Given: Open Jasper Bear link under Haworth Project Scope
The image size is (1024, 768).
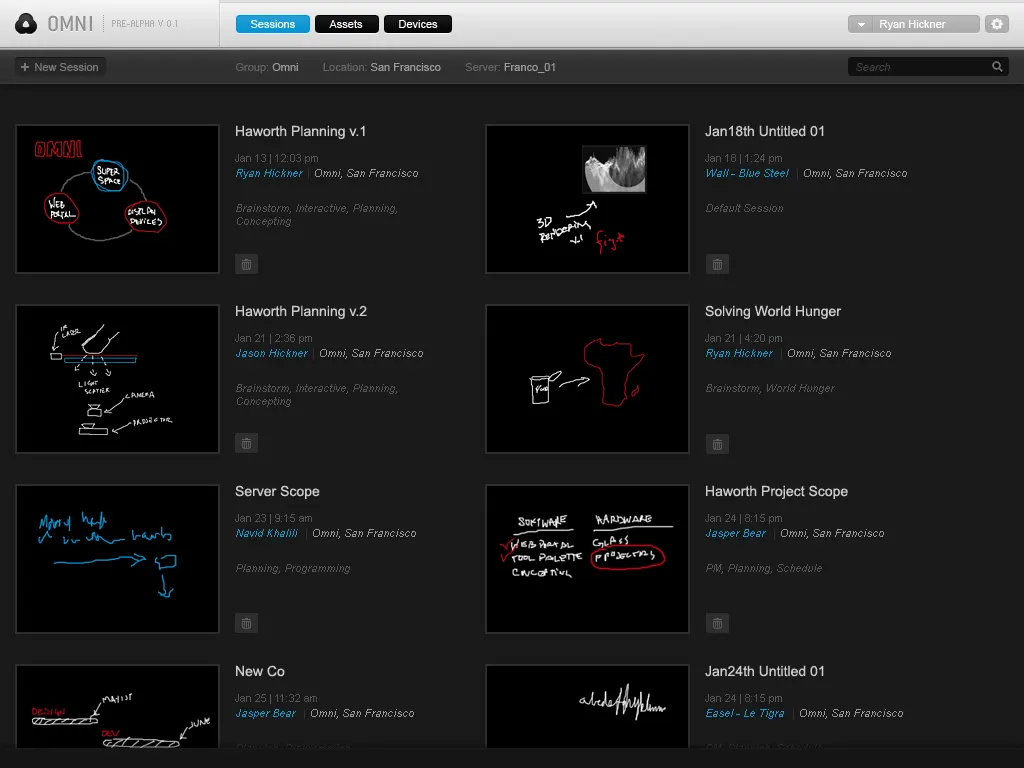Looking at the screenshot, I should click(x=735, y=534).
